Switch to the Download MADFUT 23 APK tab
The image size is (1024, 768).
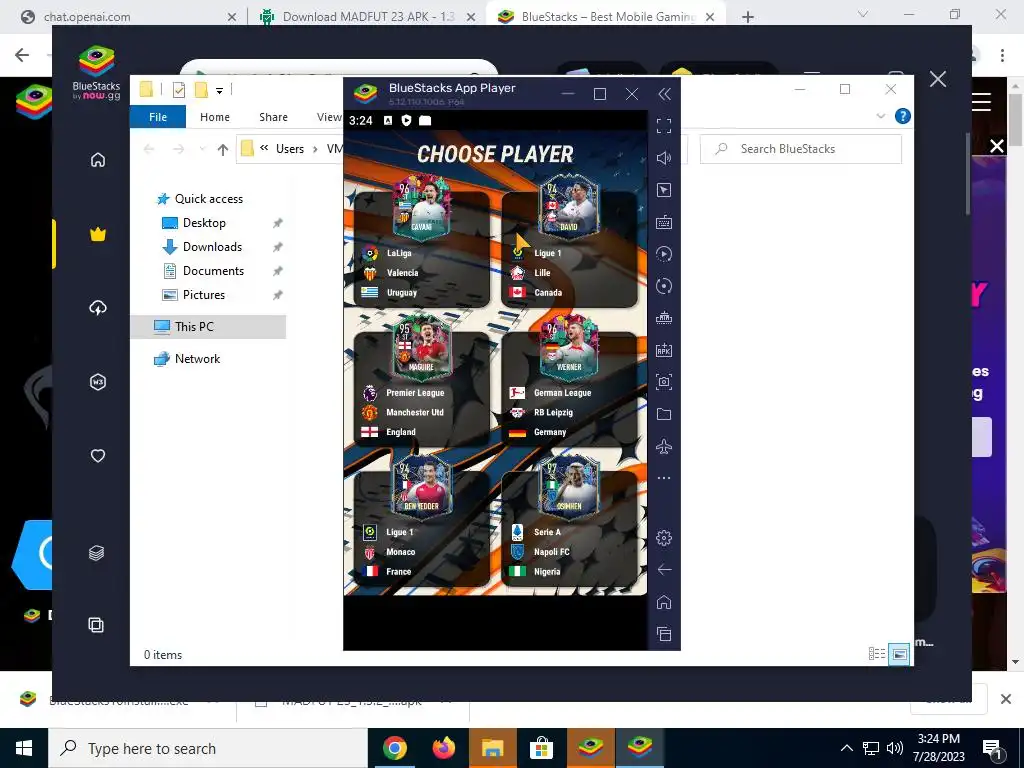[x=366, y=17]
